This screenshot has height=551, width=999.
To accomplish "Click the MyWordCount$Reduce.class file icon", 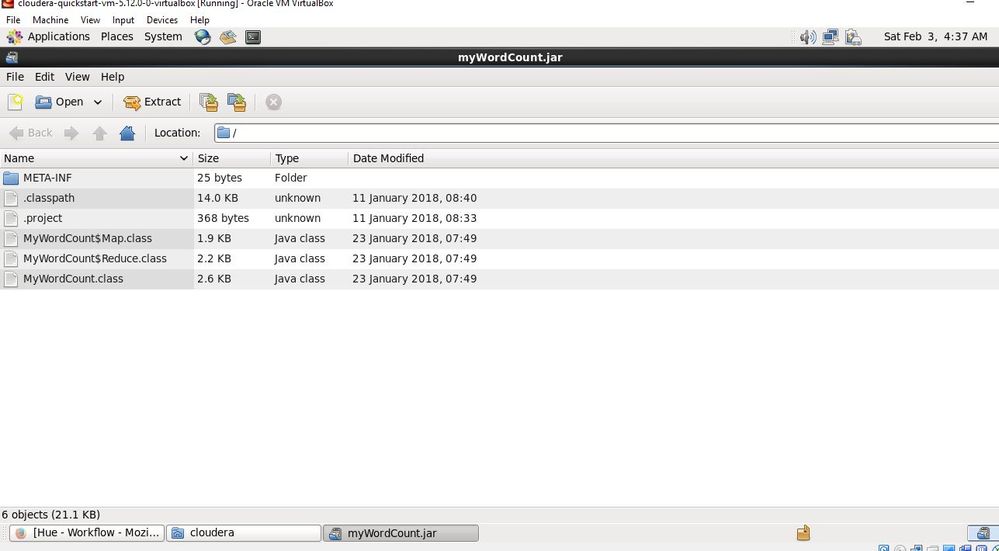I will [x=11, y=259].
